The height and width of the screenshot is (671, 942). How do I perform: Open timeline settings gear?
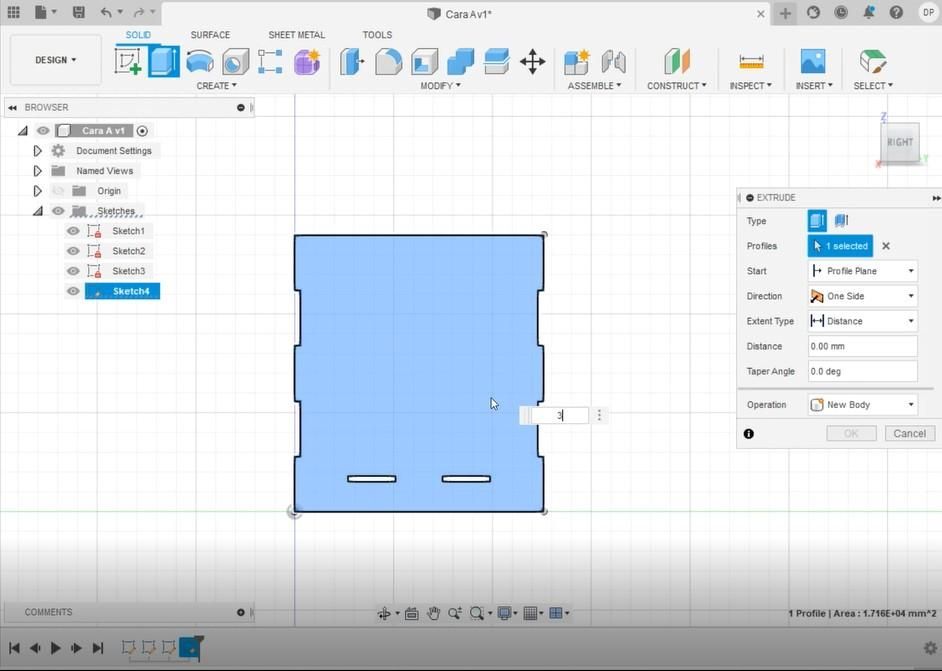point(930,648)
